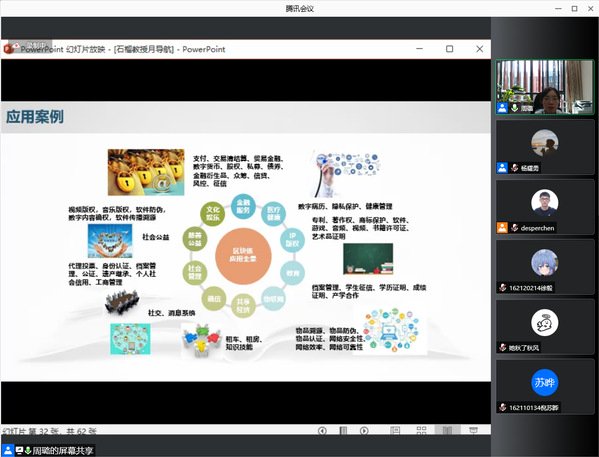Advance to next slide with right arrow
The height and width of the screenshot is (457, 599).
[364, 431]
